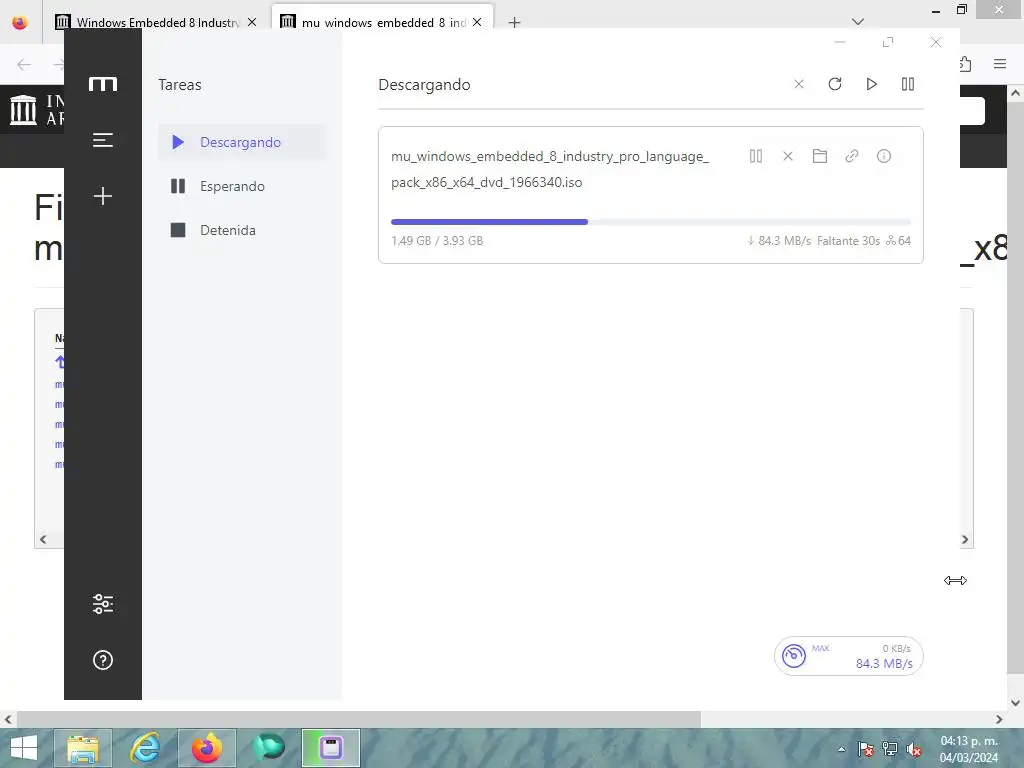Expand the Firefox list all tabs dropdown
This screenshot has width=1024, height=768.
[x=858, y=22]
